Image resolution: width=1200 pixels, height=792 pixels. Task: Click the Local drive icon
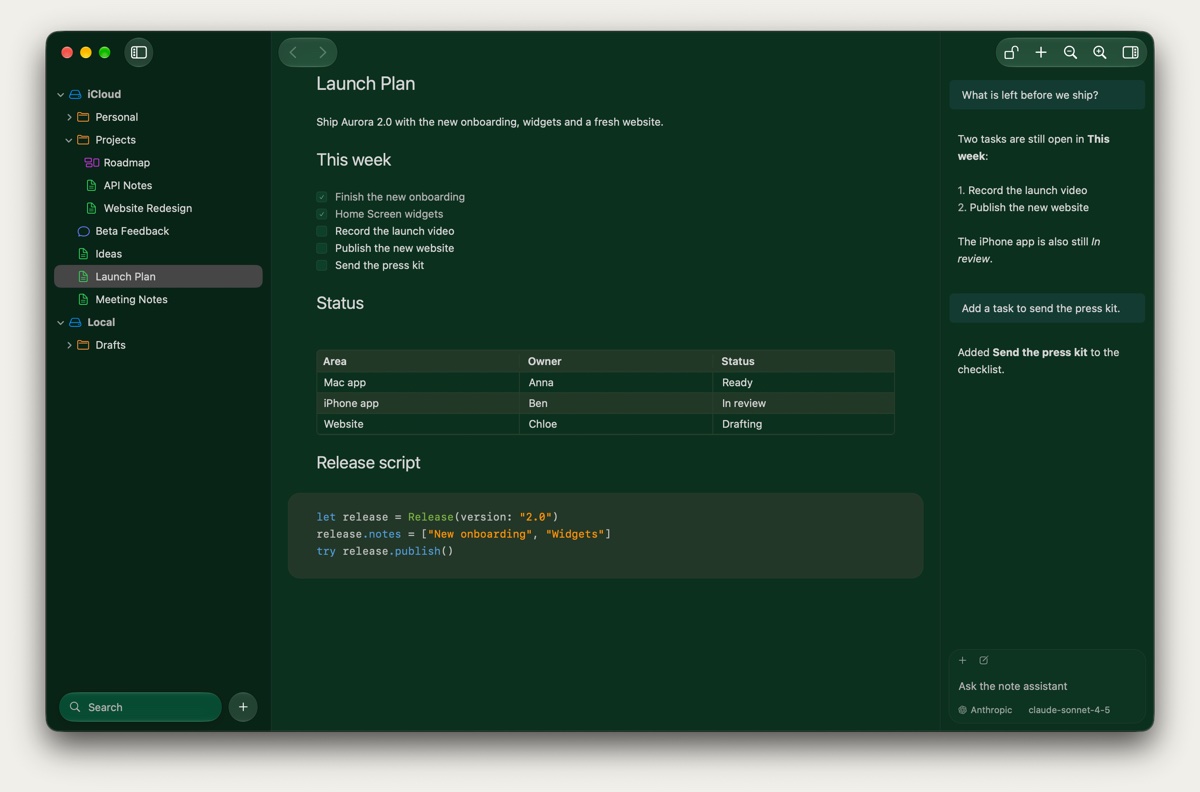click(x=75, y=322)
